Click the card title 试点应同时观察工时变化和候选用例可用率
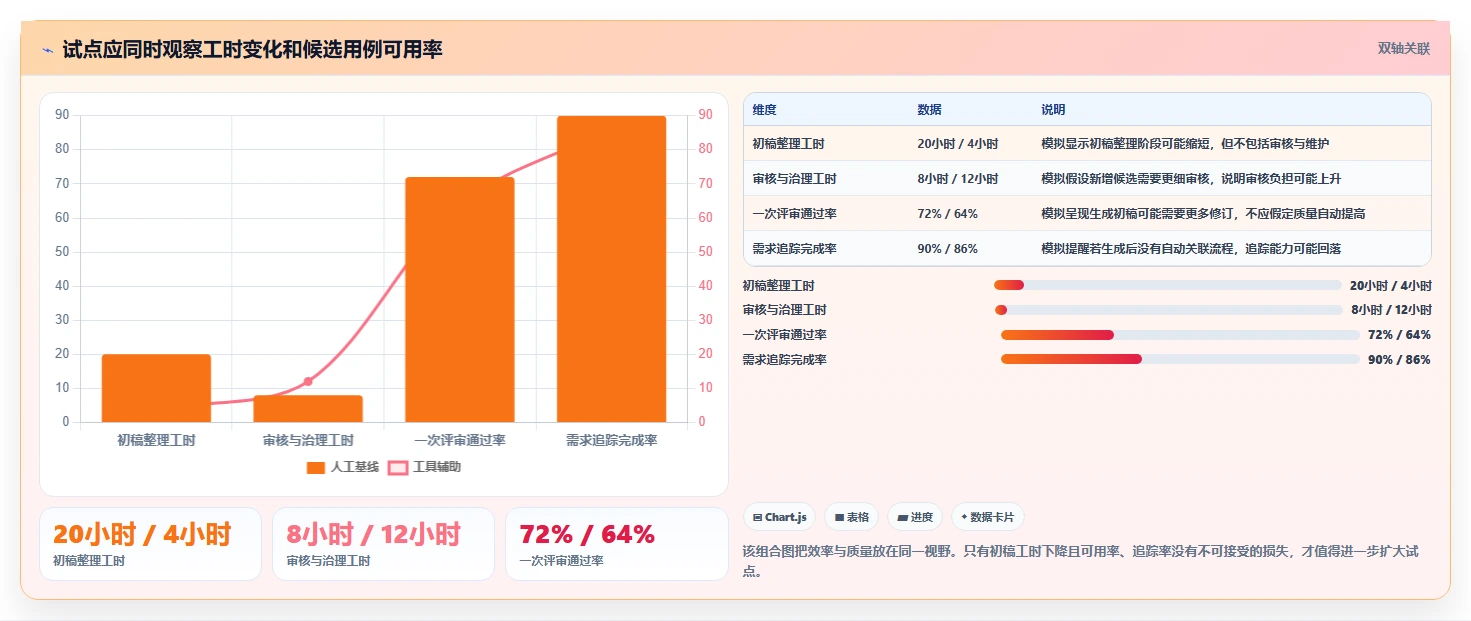Image resolution: width=1471 pixels, height=621 pixels. pos(253,49)
